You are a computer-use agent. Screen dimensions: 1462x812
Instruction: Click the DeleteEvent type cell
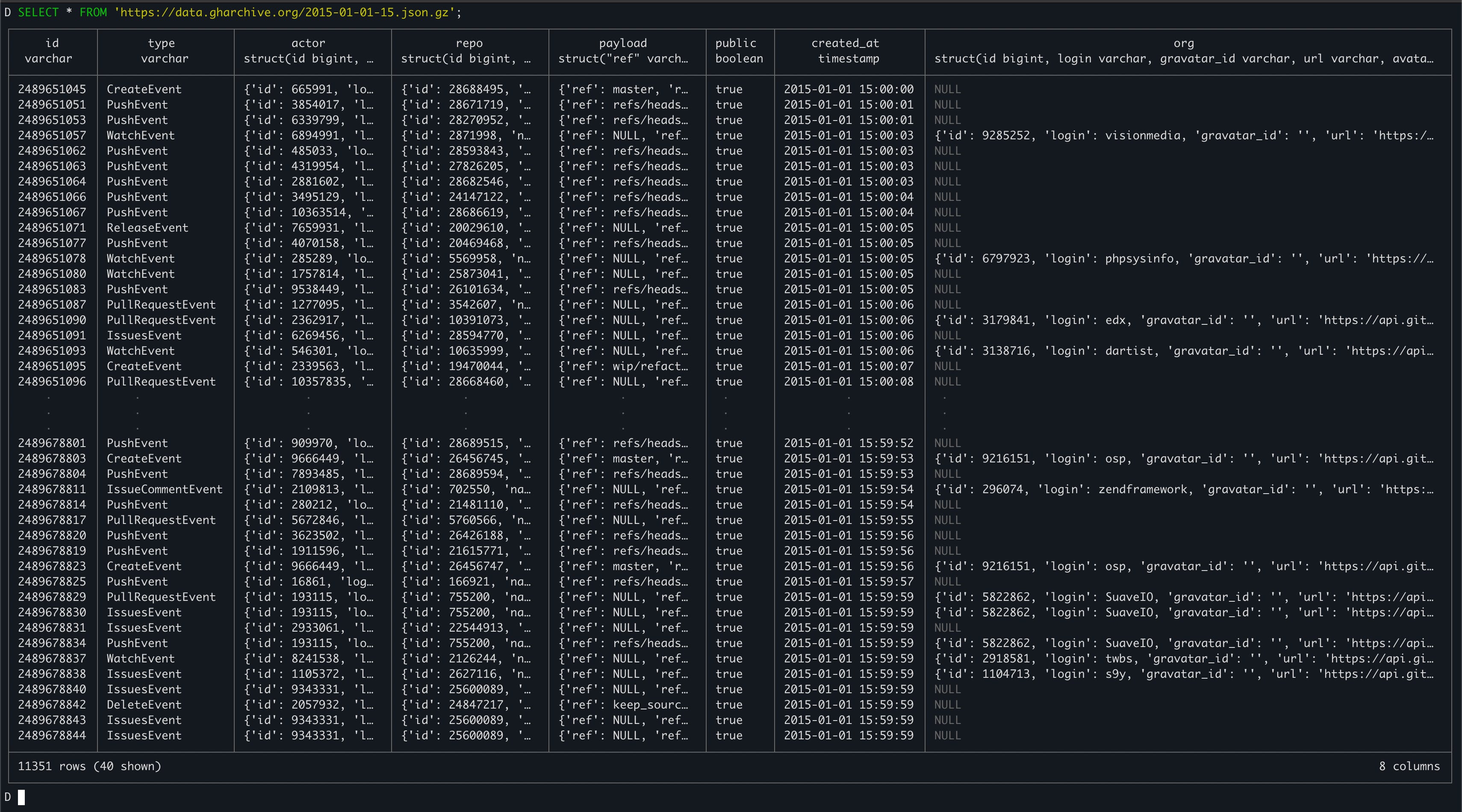pos(144,705)
